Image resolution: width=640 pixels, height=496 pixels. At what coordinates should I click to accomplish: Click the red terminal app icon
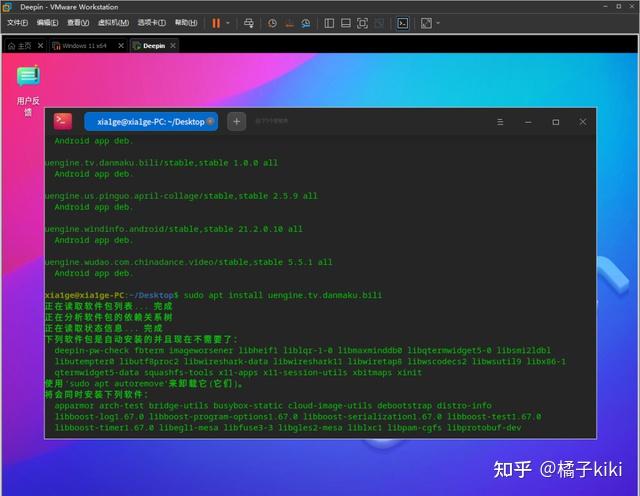click(x=63, y=122)
